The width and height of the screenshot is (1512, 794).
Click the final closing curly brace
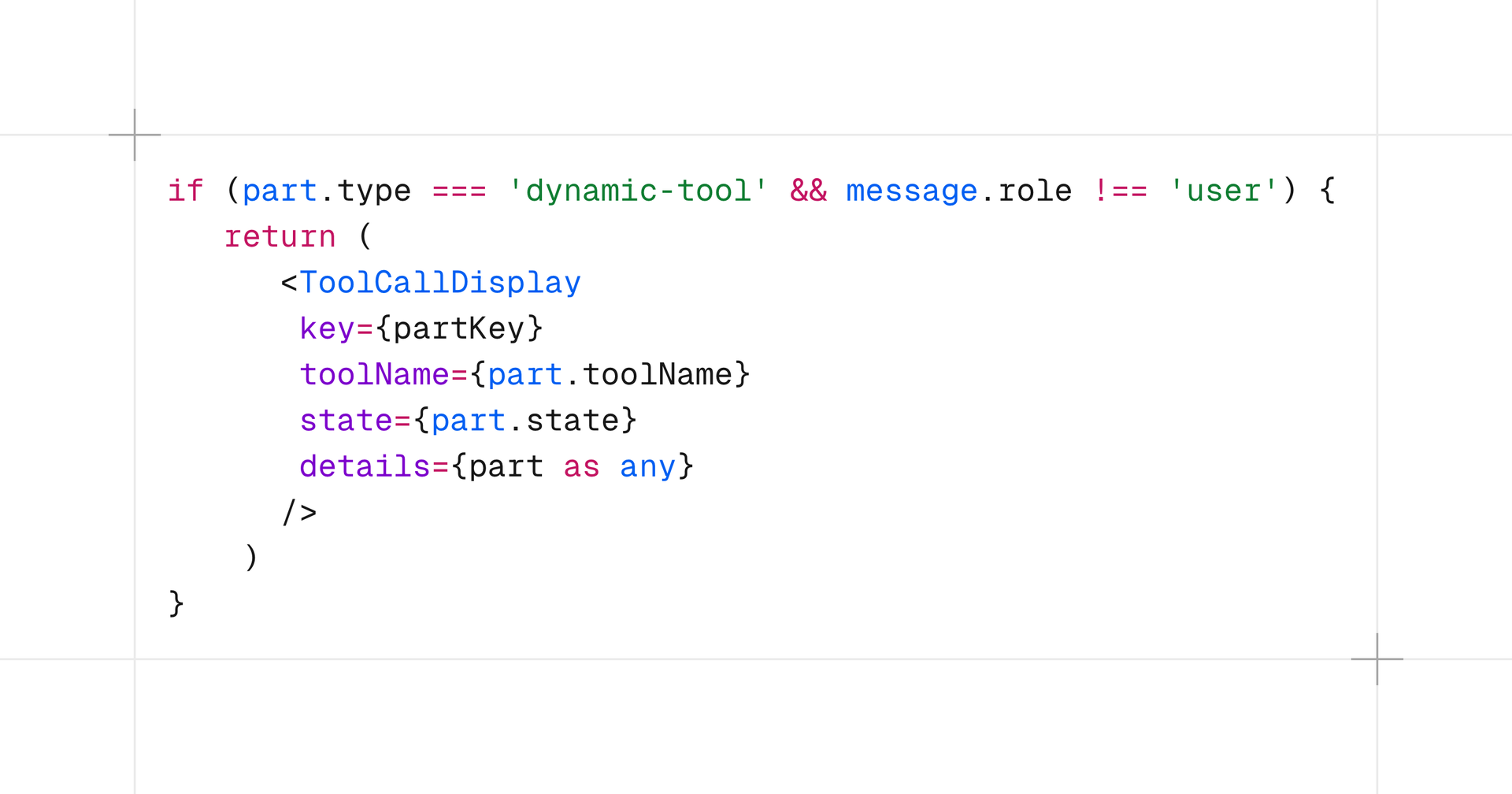[x=176, y=603]
